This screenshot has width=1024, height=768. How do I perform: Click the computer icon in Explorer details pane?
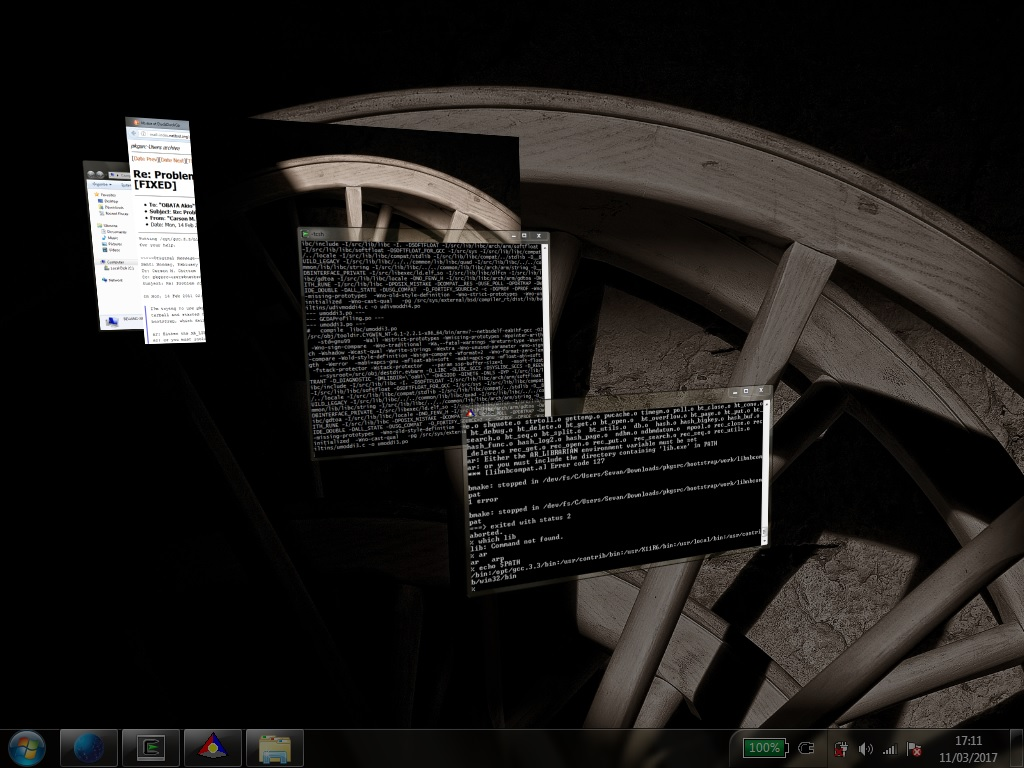pos(112,322)
